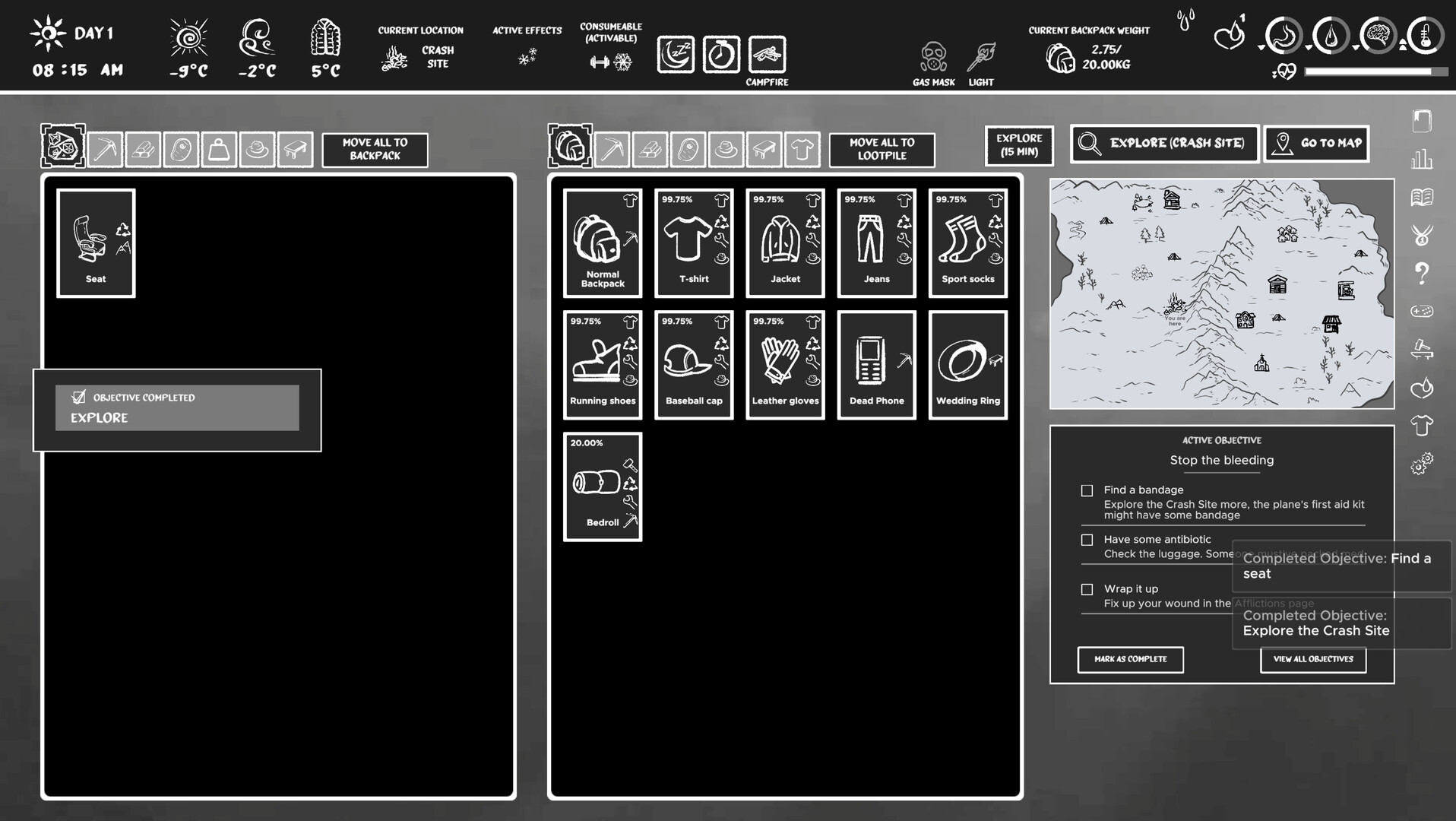
Task: Select the Bedroll item in the lootpile
Action: tap(602, 487)
